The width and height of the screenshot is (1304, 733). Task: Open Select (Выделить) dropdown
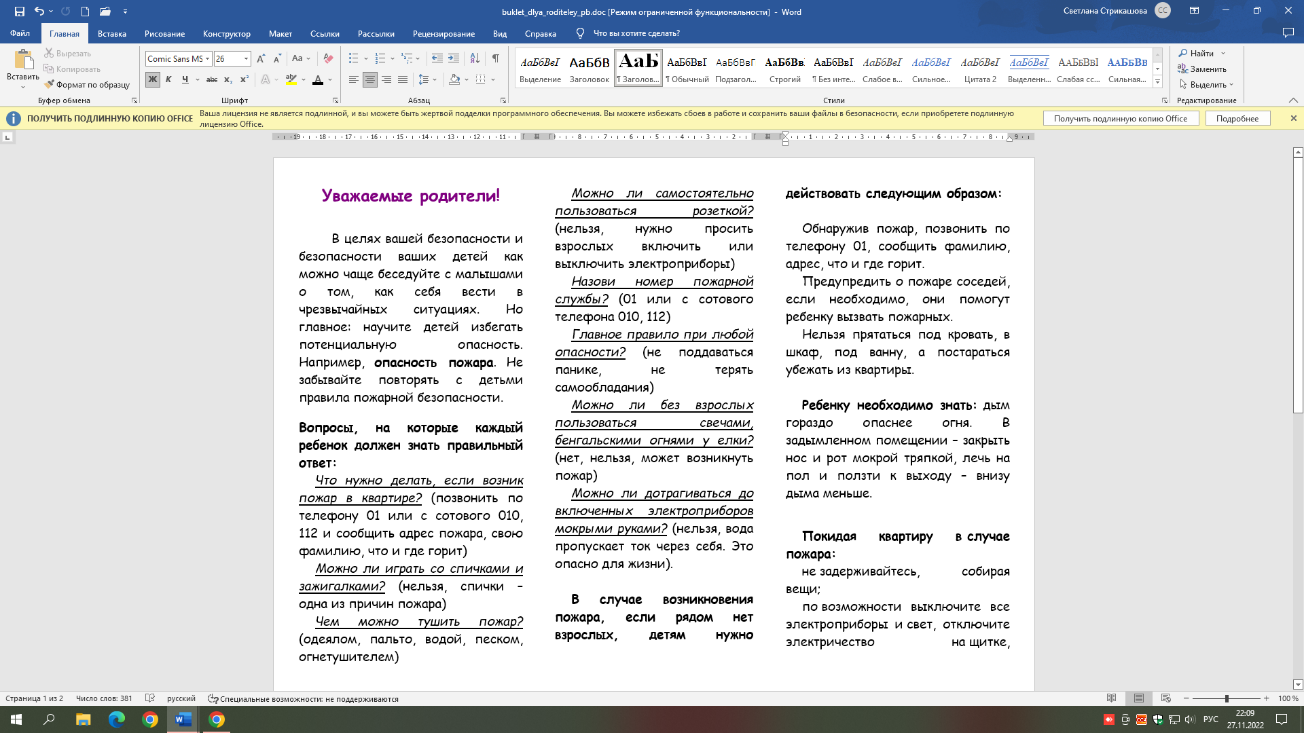1206,85
